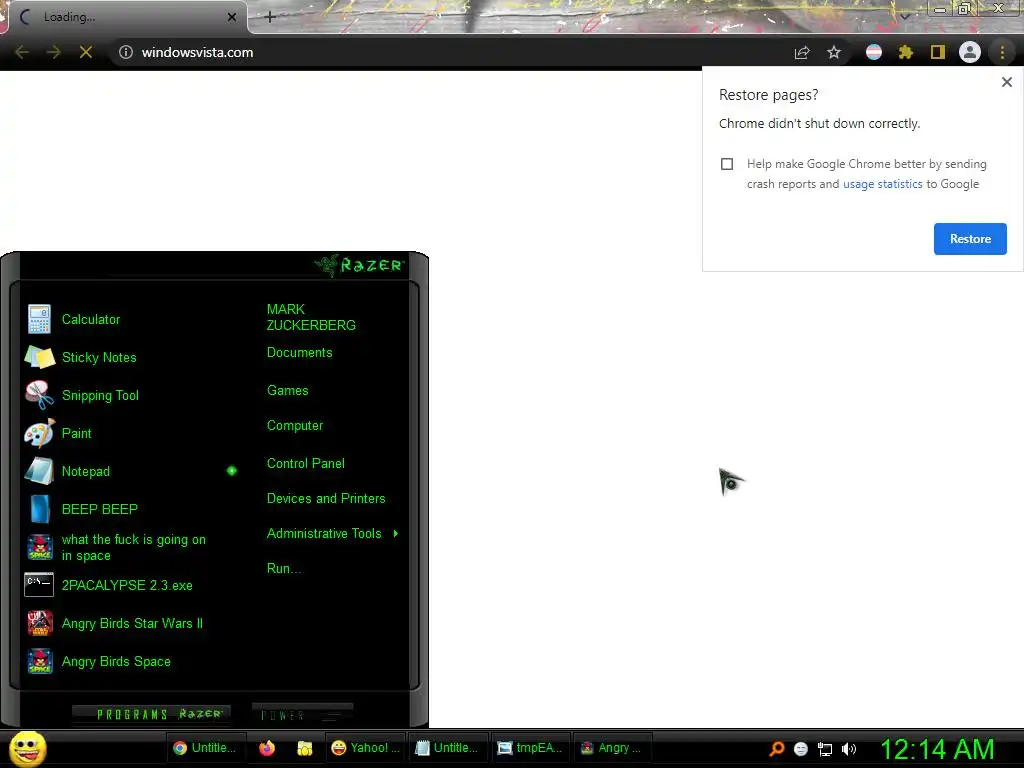
Task: Dismiss the Restore pages popup
Action: point(1006,82)
